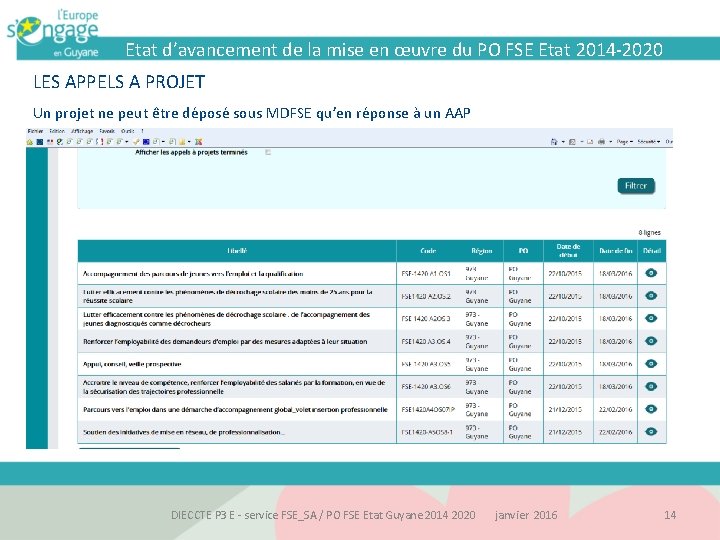
Task: Open the detail eye for 'Appui, conseil, veille prospective'
Action: (651, 364)
